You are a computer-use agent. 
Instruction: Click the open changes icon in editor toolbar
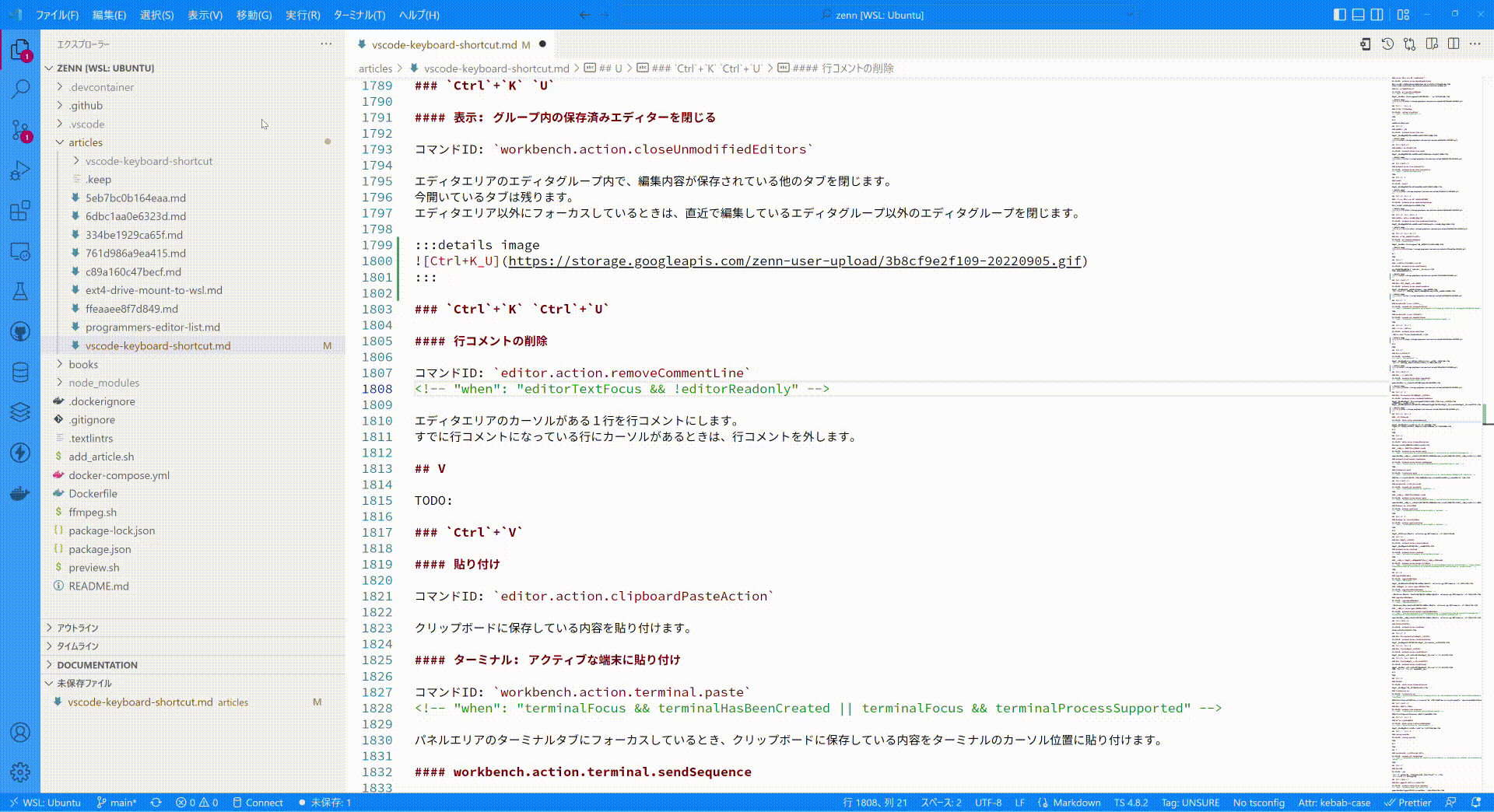tap(1365, 44)
